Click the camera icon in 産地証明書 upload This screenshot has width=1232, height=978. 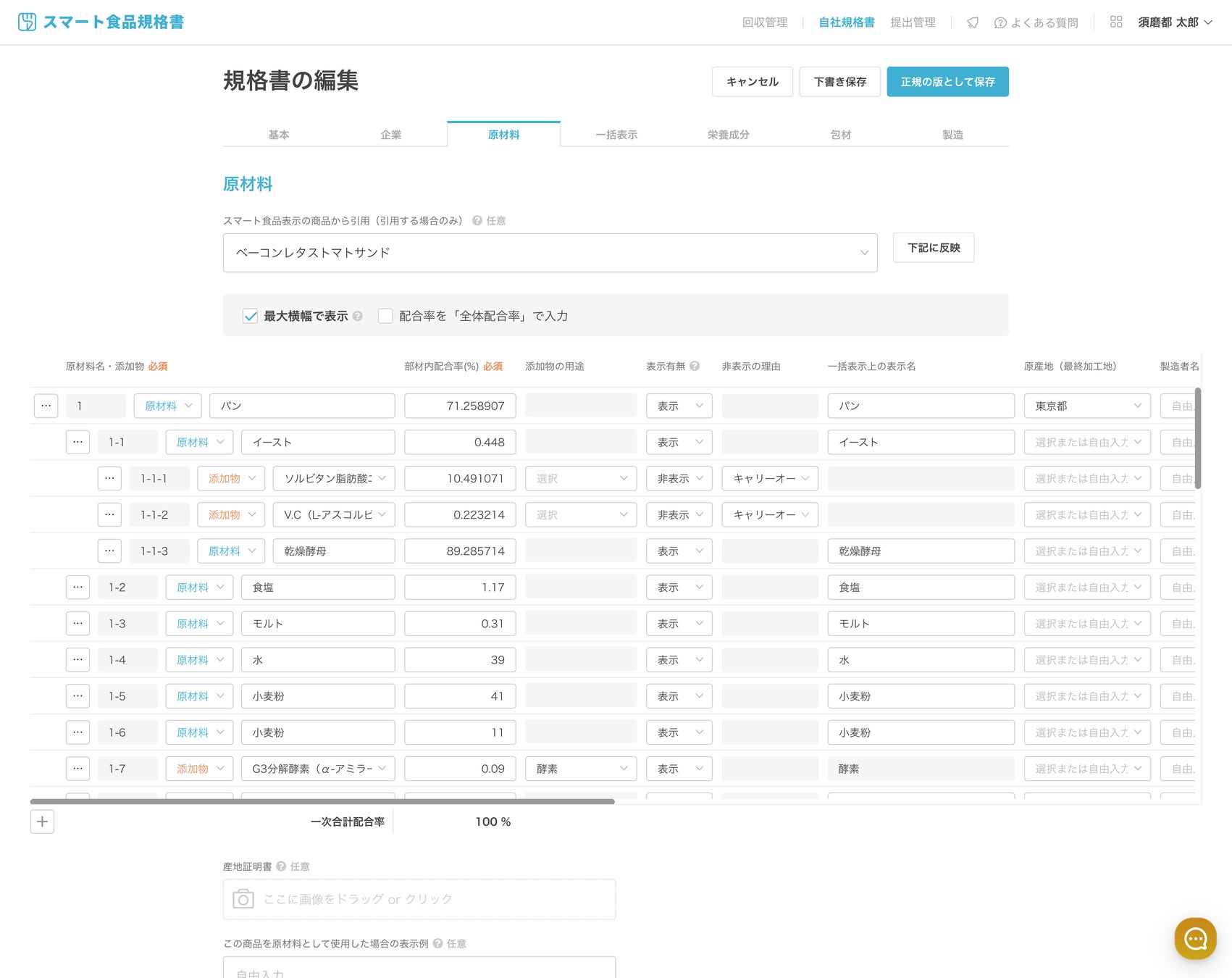click(243, 899)
